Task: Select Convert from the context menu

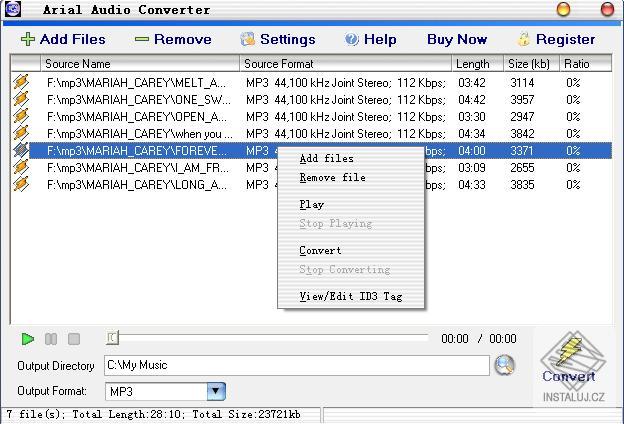Action: pyautogui.click(x=320, y=250)
